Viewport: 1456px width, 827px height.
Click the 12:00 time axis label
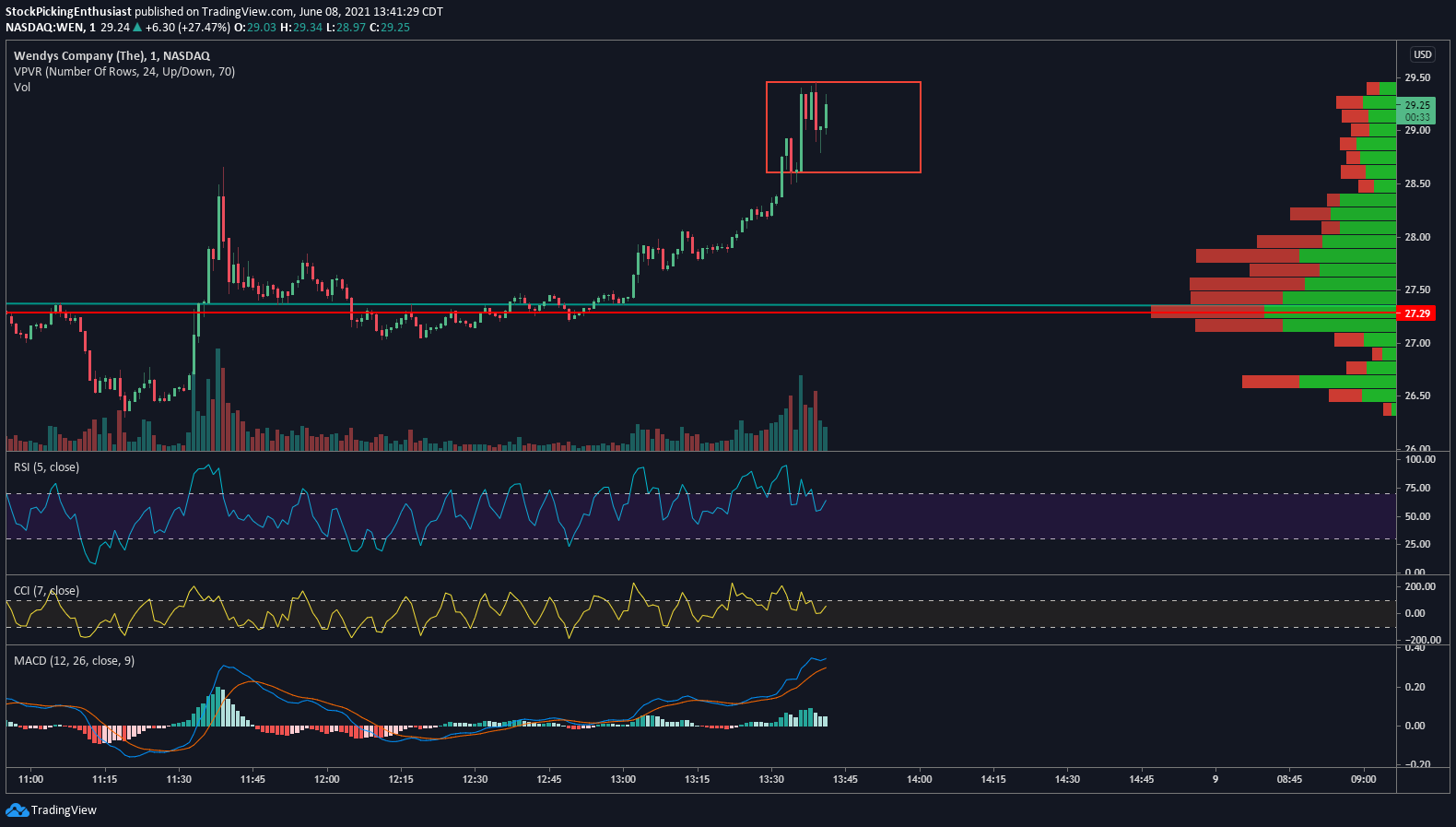coord(327,779)
